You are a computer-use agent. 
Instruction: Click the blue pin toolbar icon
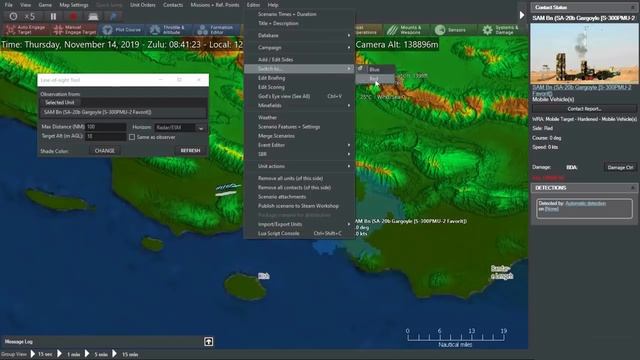(x=113, y=16)
